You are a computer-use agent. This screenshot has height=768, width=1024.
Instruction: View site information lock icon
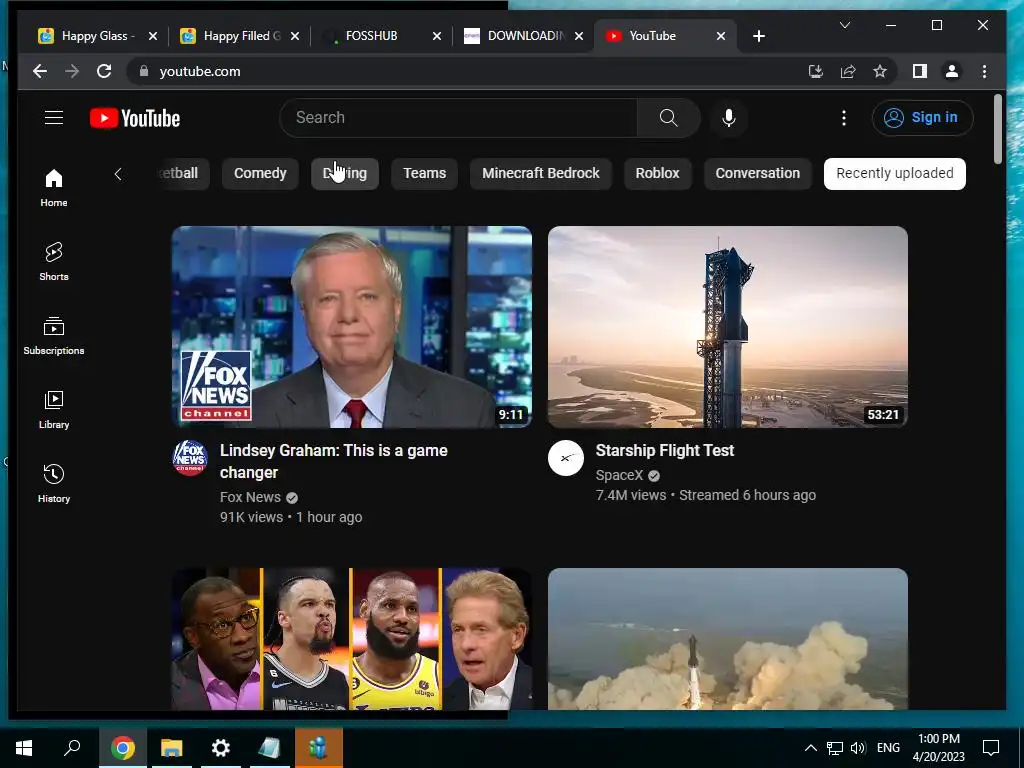[144, 71]
